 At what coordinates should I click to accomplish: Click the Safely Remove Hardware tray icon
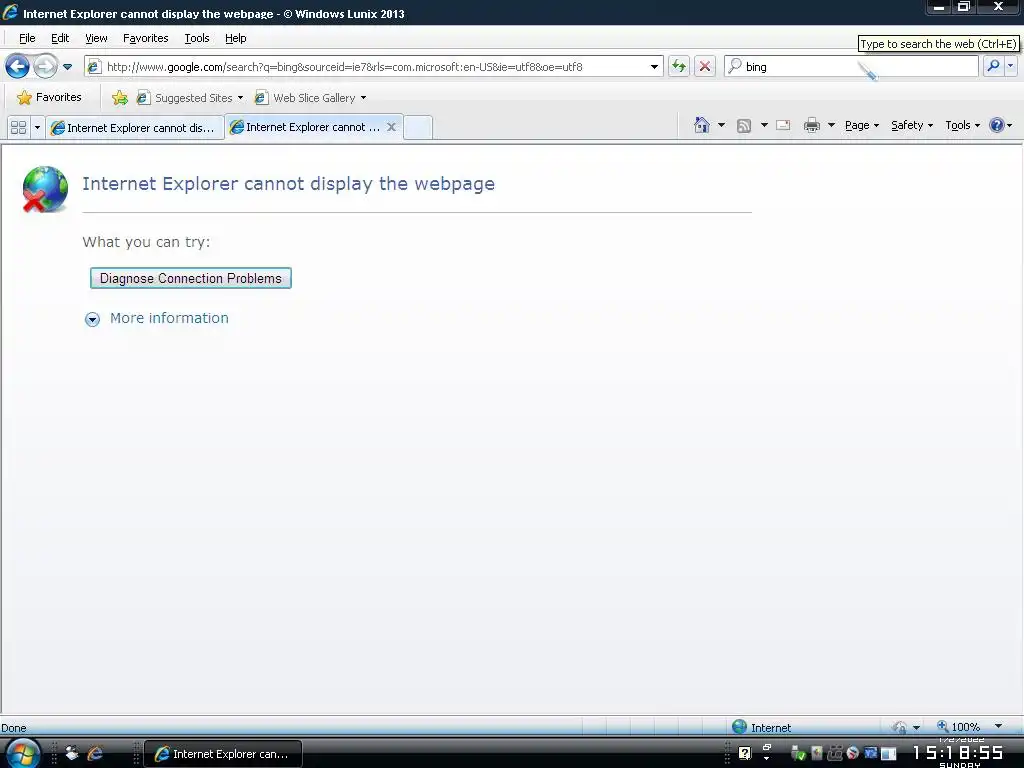pyautogui.click(x=798, y=754)
